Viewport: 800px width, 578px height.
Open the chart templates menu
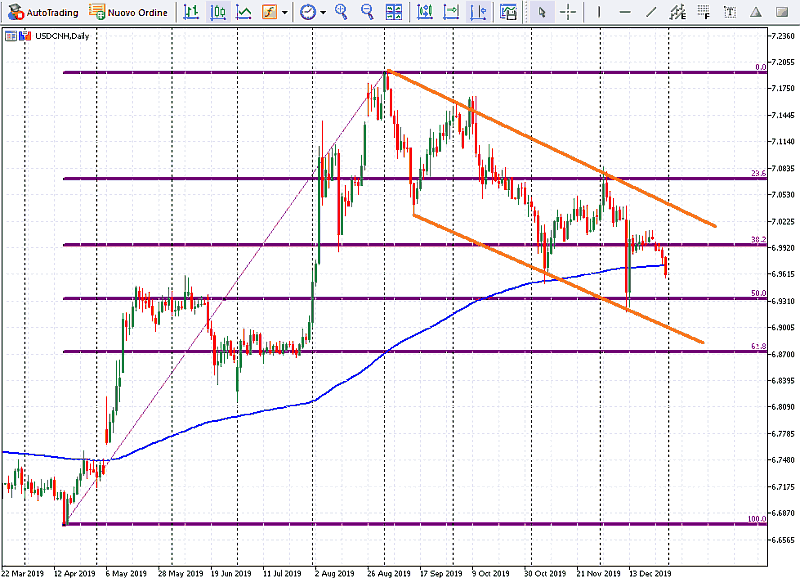tap(509, 12)
